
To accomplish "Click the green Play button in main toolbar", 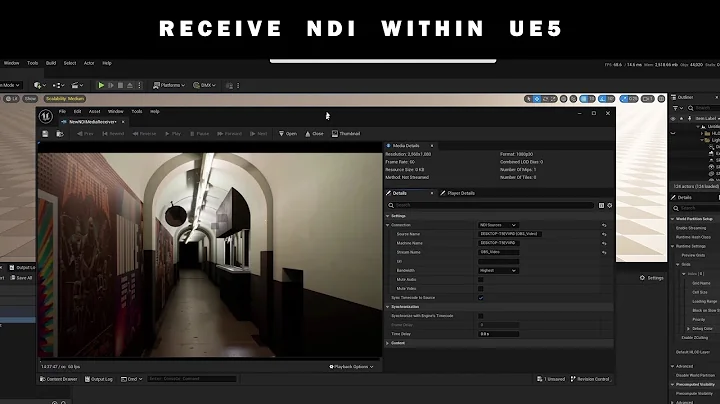I will [101, 85].
